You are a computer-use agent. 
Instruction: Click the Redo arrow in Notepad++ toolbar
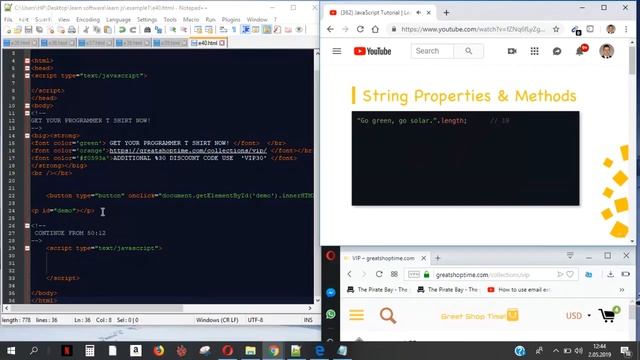133,30
